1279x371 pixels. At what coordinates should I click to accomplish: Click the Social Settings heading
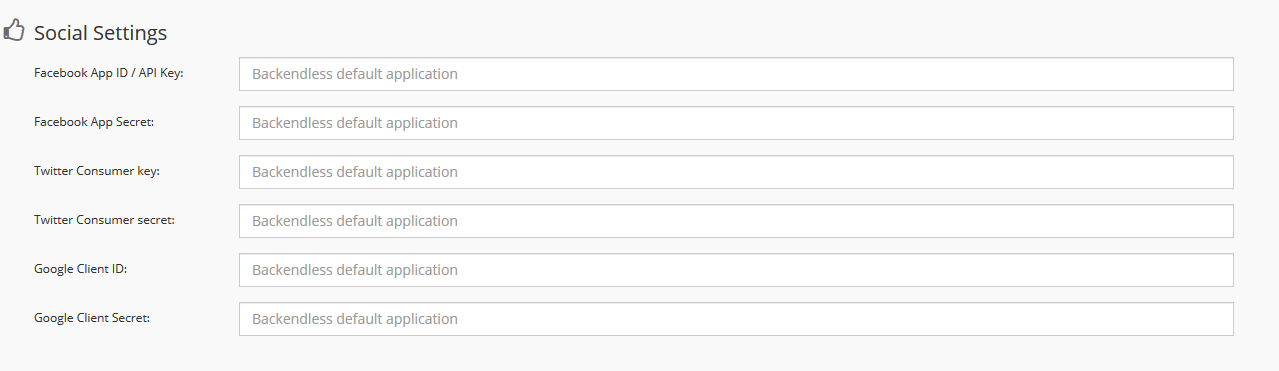[100, 33]
